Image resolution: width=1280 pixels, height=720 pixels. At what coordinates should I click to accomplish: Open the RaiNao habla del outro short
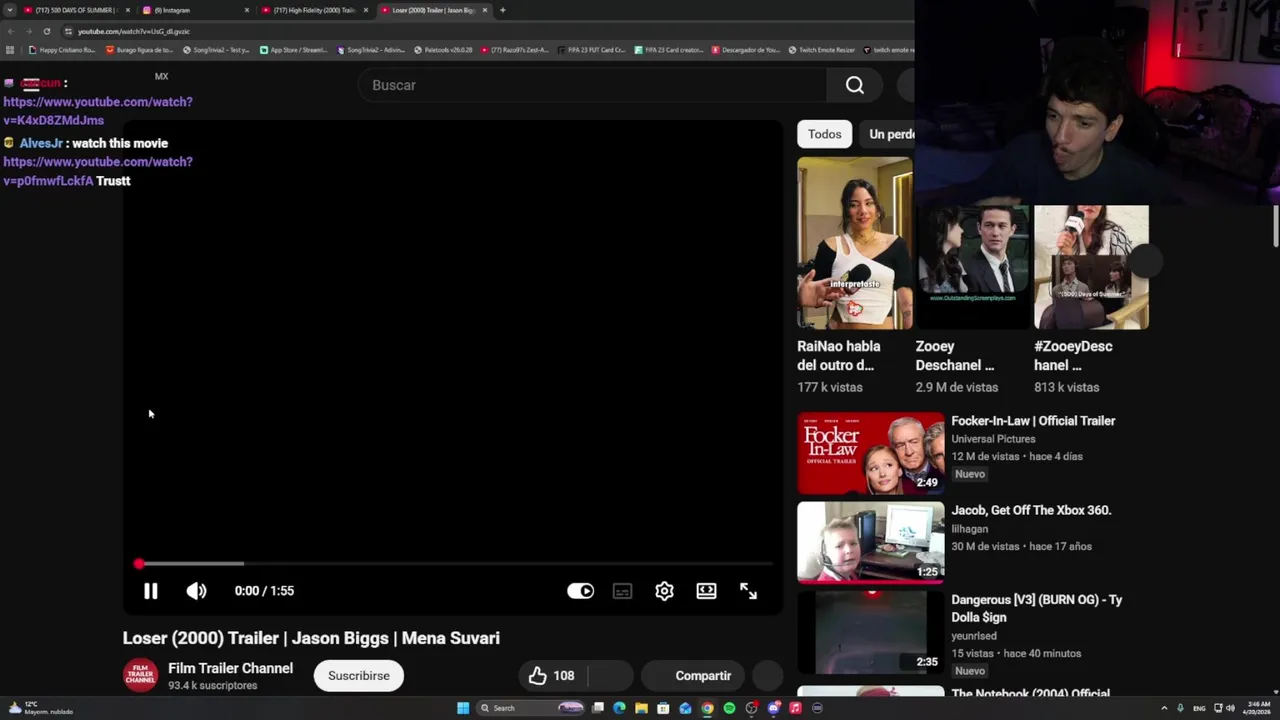tap(854, 243)
